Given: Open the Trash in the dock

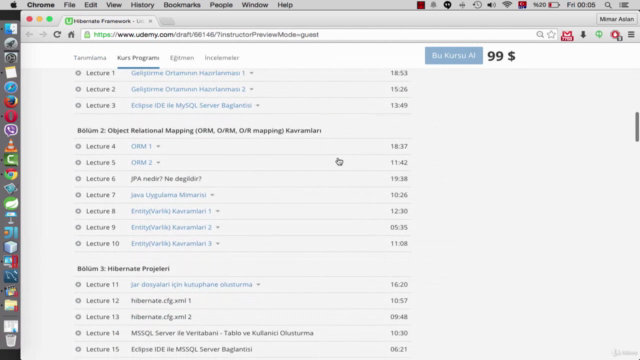Looking at the screenshot, I should [x=11, y=340].
